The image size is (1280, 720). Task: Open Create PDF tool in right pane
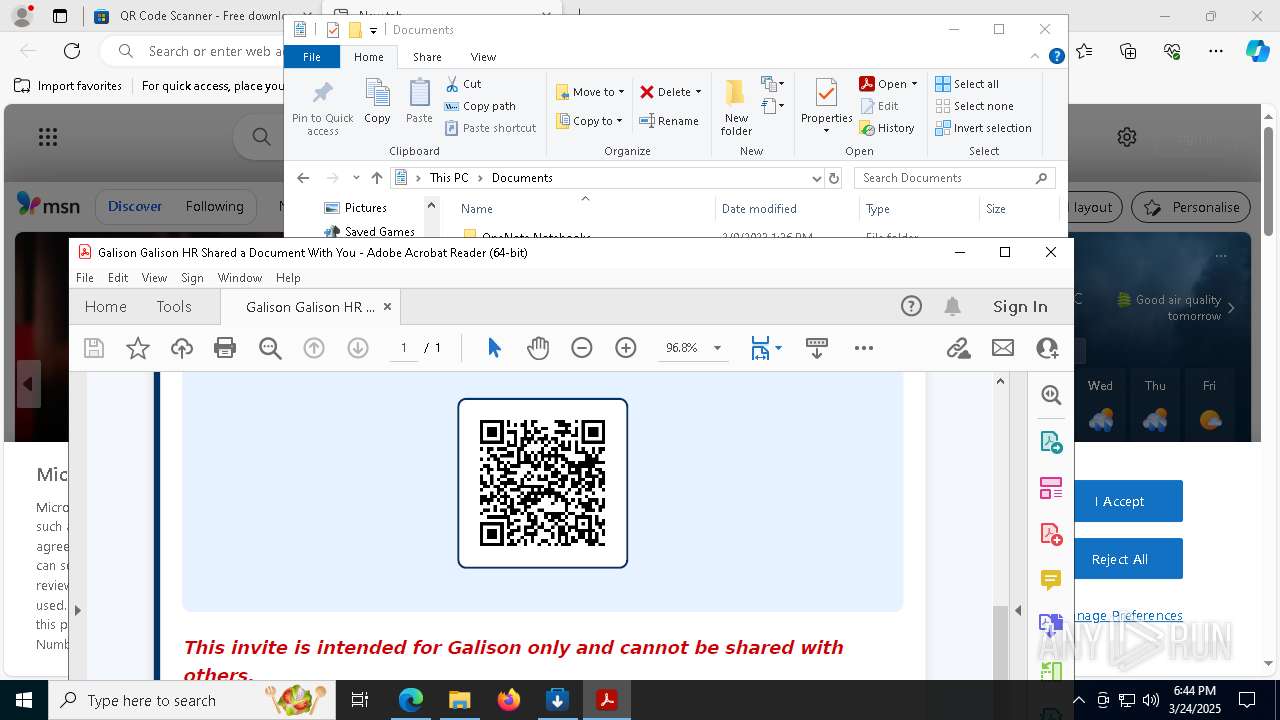click(x=1051, y=534)
